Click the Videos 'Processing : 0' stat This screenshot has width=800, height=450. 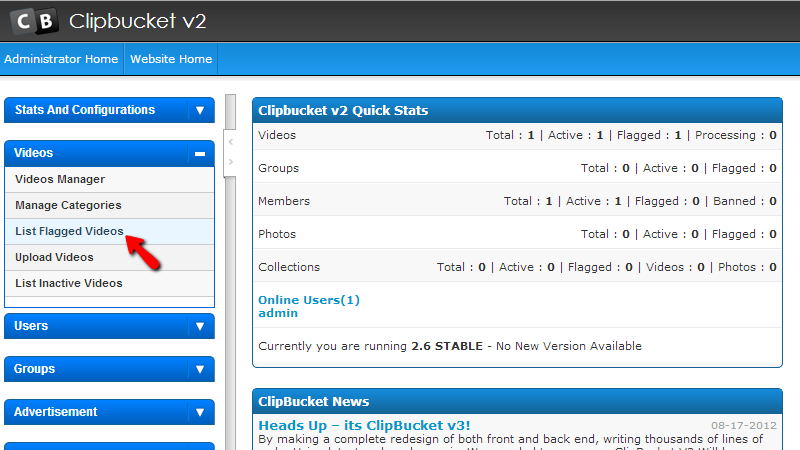(736, 135)
